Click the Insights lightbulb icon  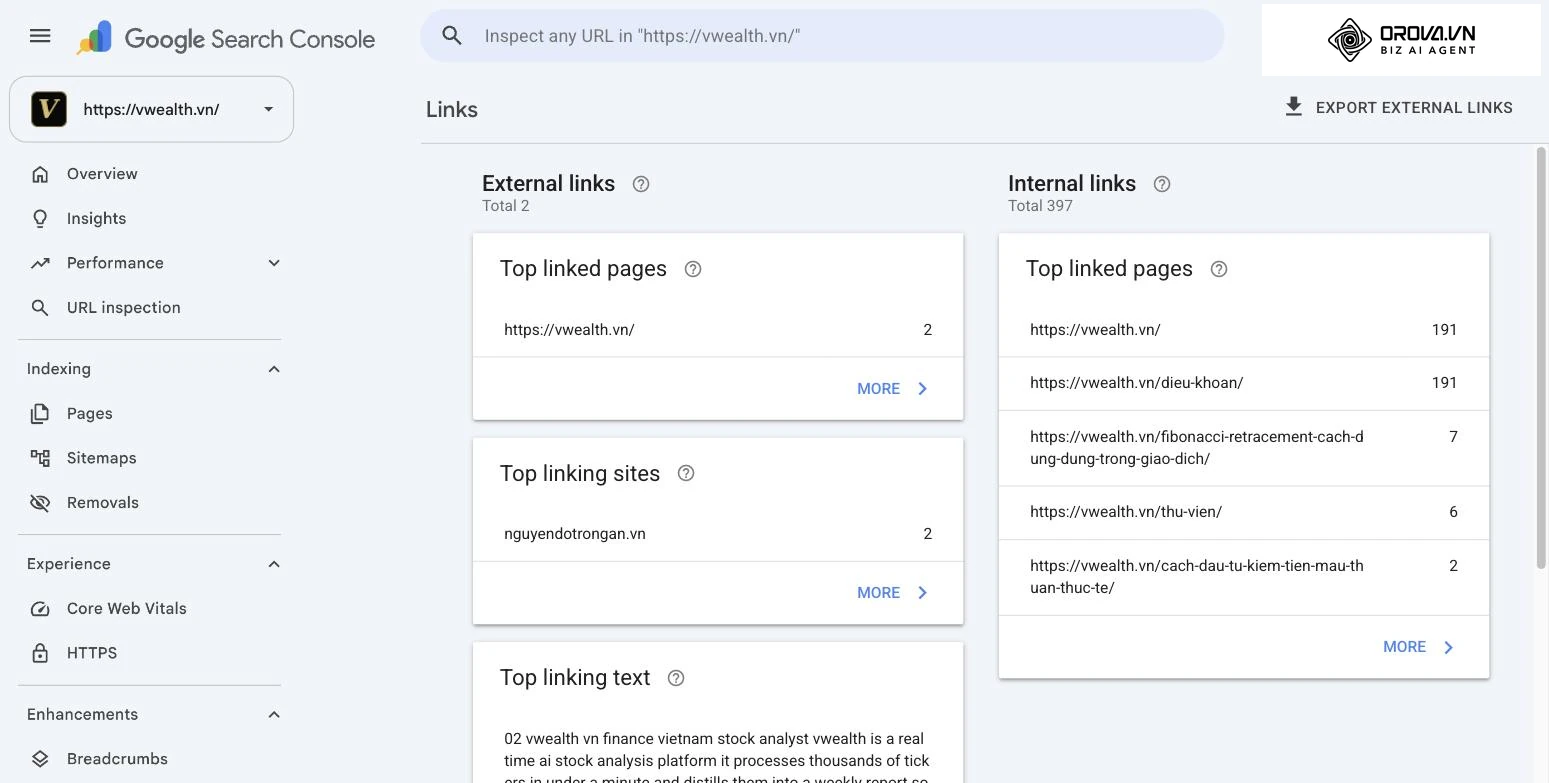tap(40, 218)
